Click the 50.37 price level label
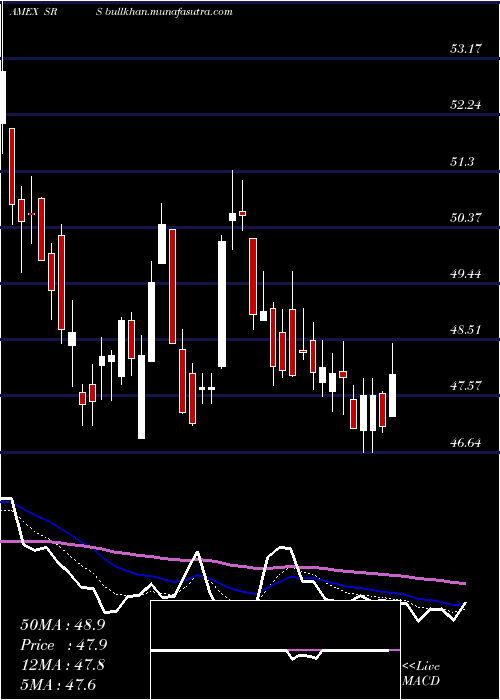 coord(466,218)
